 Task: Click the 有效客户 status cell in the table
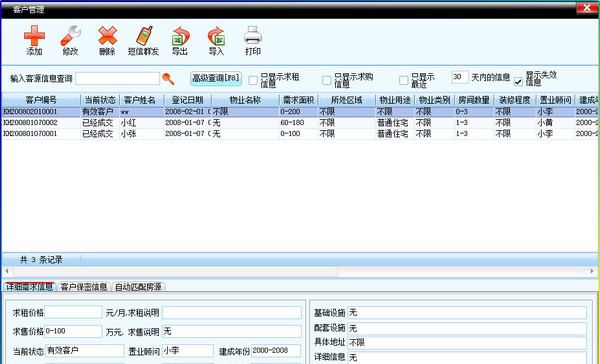(98, 112)
